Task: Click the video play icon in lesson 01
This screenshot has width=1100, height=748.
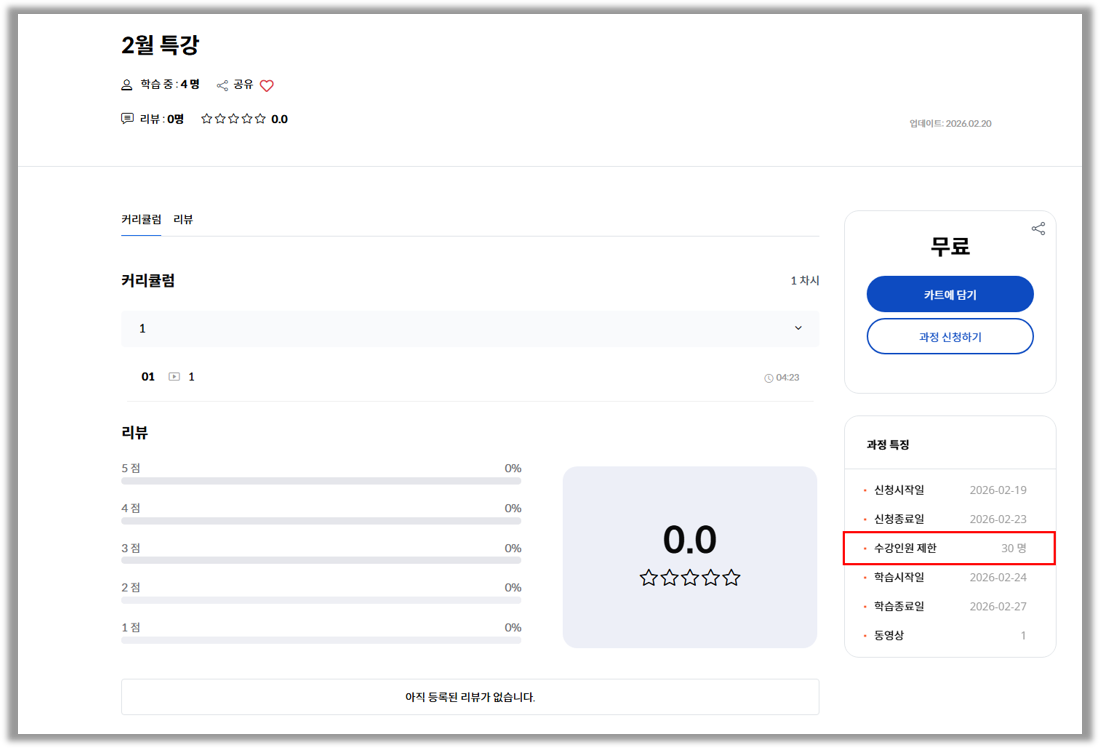Action: (x=174, y=377)
